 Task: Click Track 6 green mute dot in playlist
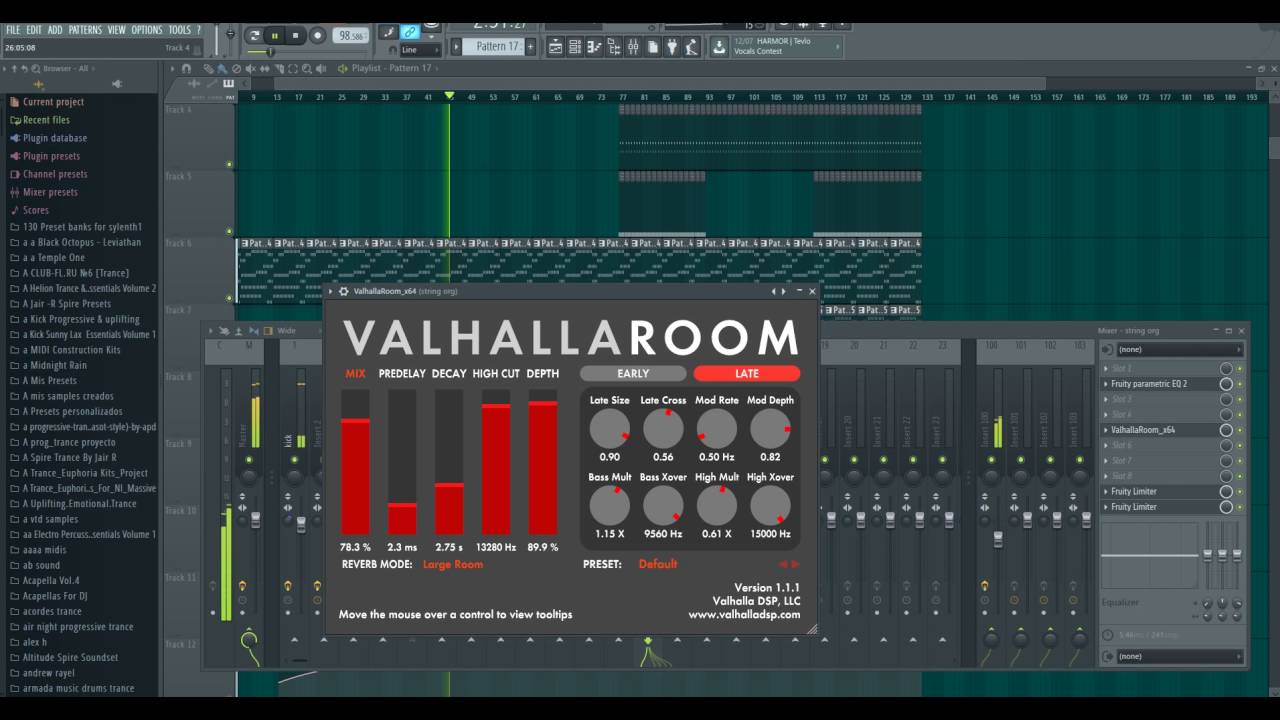(x=229, y=298)
